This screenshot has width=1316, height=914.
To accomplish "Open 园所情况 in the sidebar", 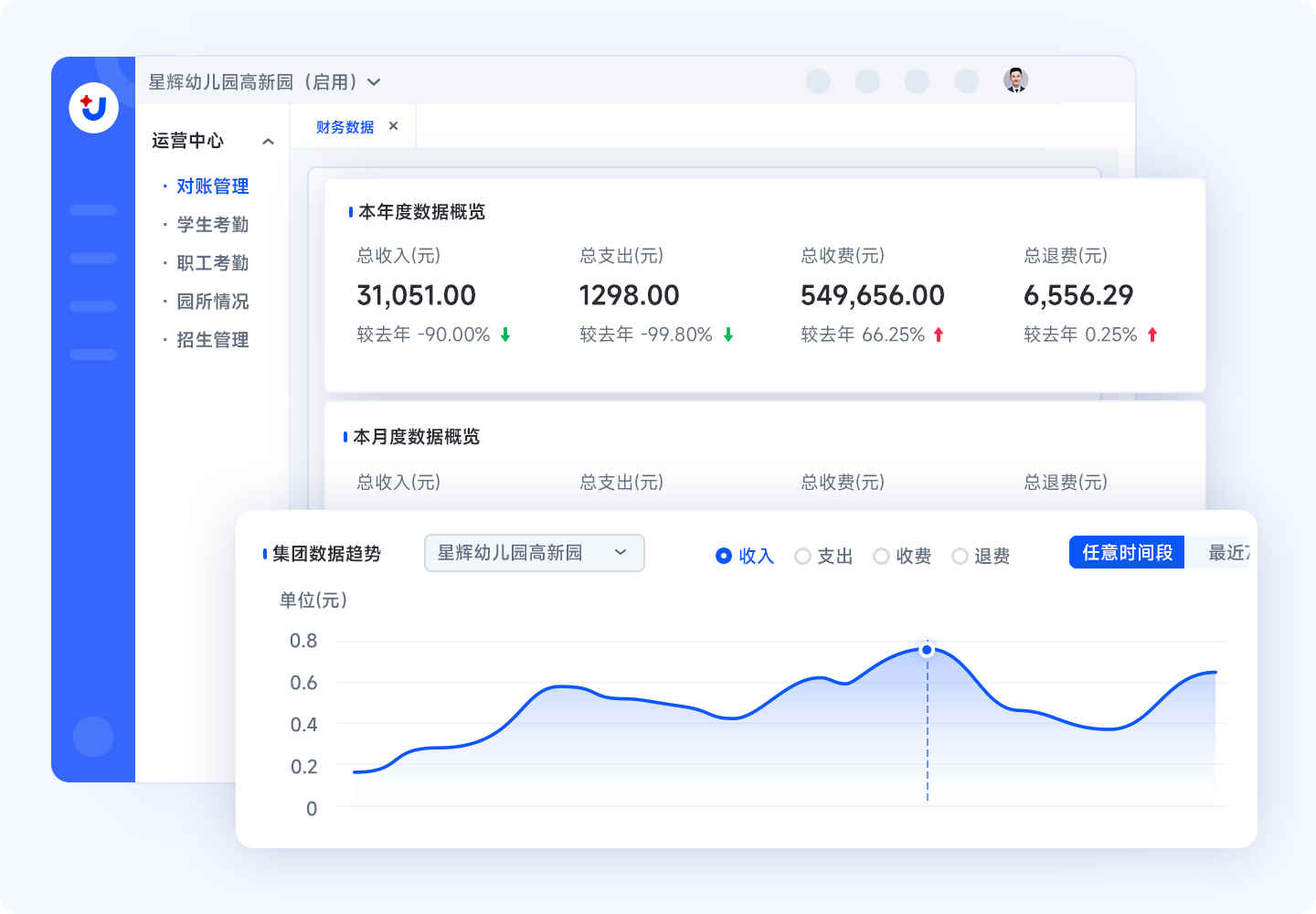I will pyautogui.click(x=212, y=302).
